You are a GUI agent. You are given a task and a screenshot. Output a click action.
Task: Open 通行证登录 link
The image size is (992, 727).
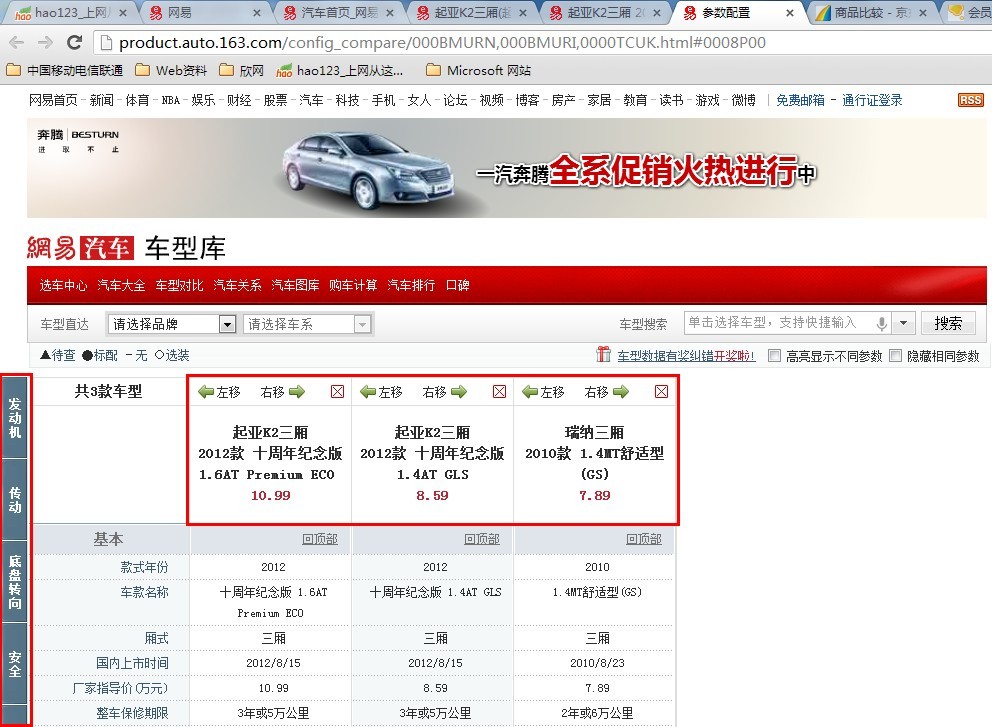tap(872, 100)
